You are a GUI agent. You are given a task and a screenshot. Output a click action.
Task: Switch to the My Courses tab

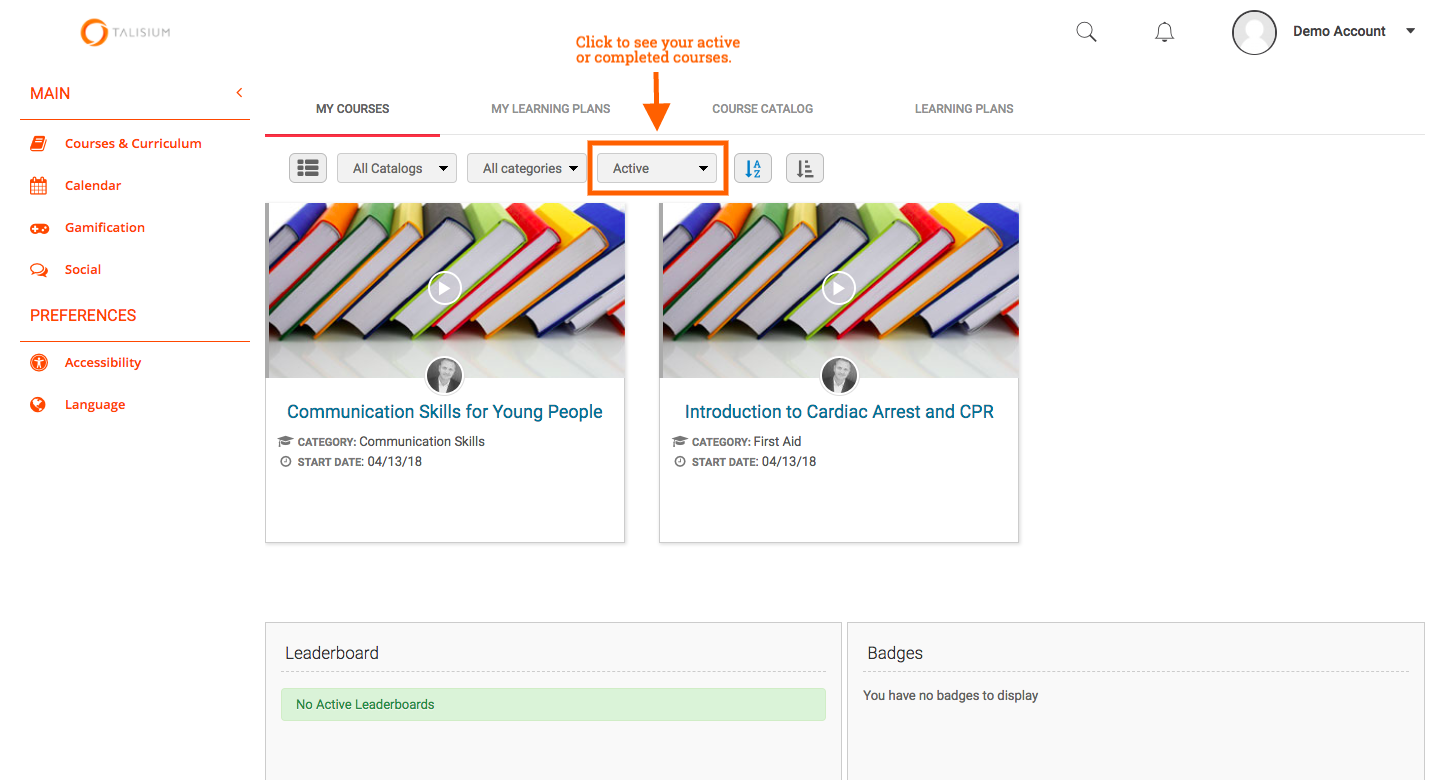point(352,109)
